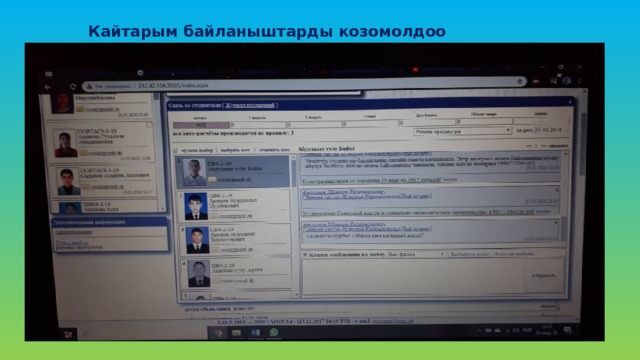The image size is (640, 360).
Task: Click the 'отменить всех' deselect-all link
Action: [x=274, y=150]
